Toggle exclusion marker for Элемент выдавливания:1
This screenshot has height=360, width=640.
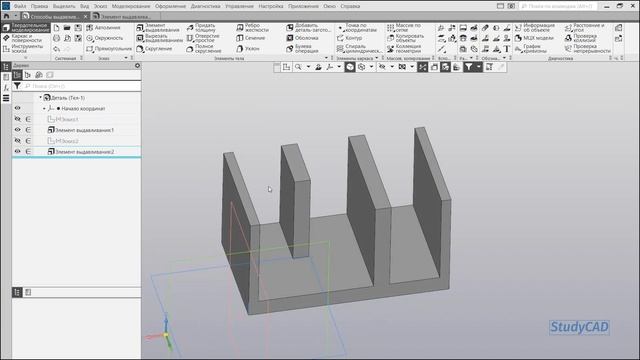(x=28, y=130)
